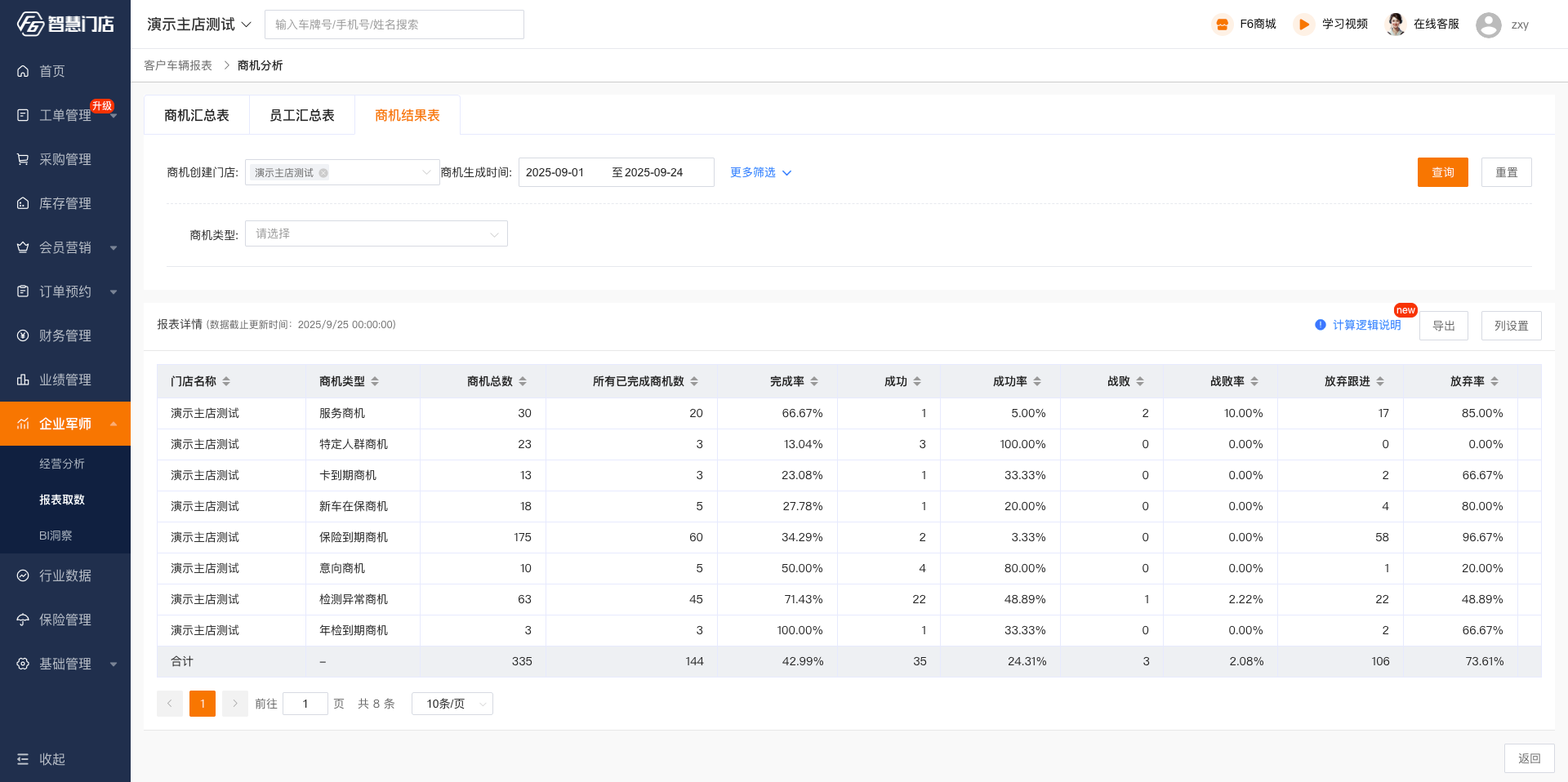Expand the 订单预约 submenu arrow

(114, 292)
